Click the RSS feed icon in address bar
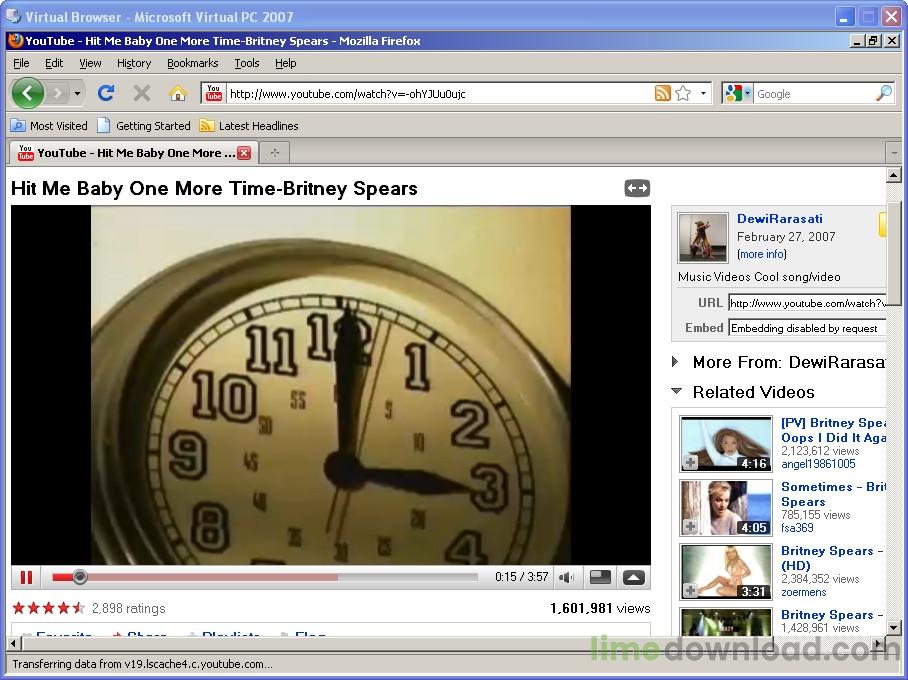The image size is (908, 680). coord(662,93)
